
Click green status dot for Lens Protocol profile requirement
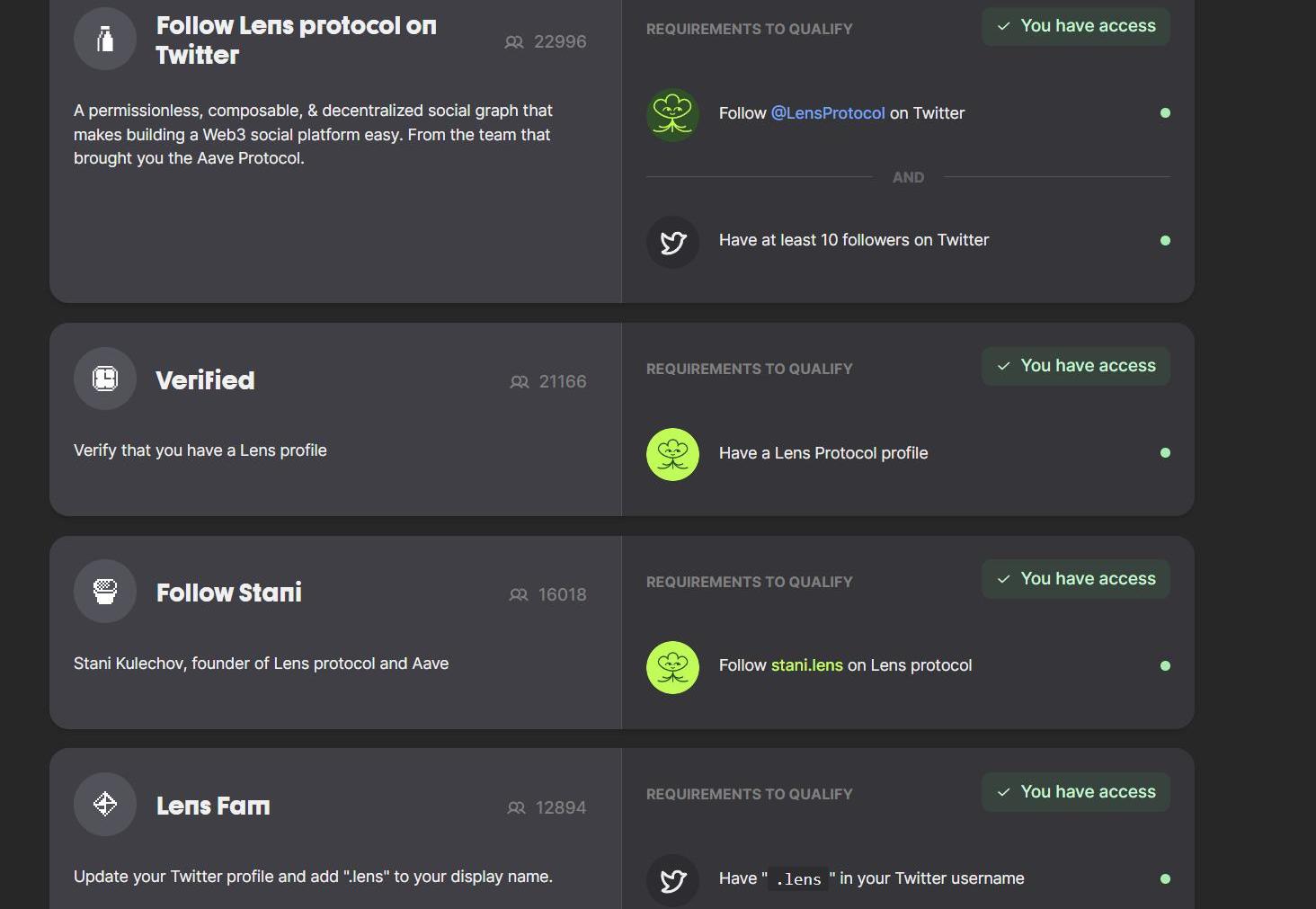point(1165,453)
